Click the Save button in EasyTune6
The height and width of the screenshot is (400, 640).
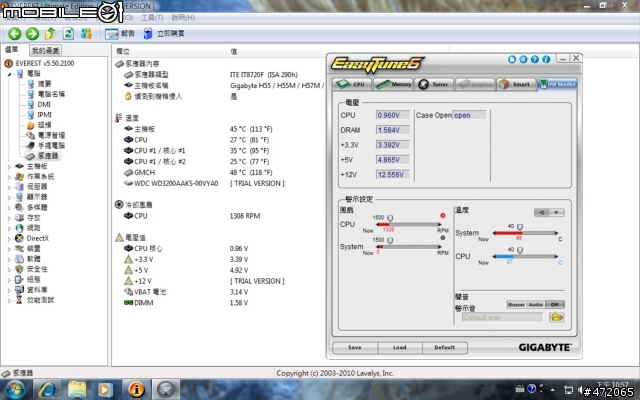pyautogui.click(x=355, y=348)
